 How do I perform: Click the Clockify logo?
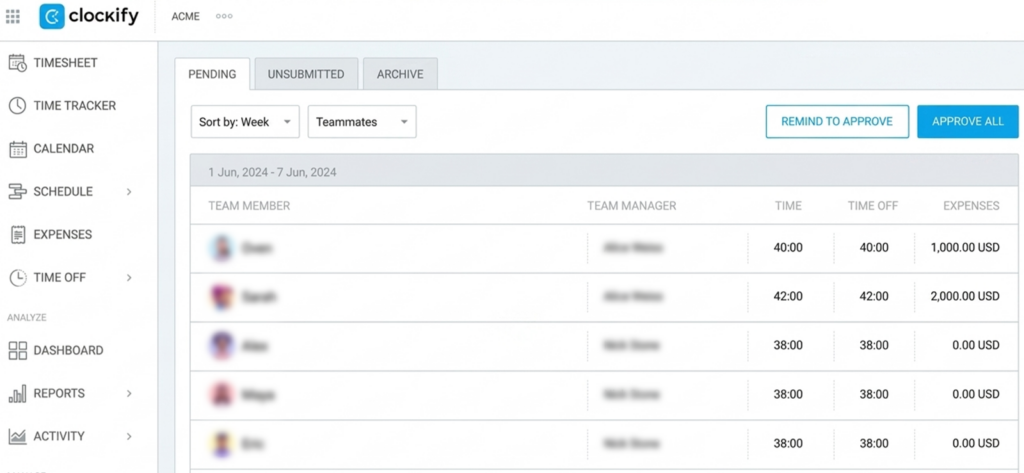pos(89,16)
